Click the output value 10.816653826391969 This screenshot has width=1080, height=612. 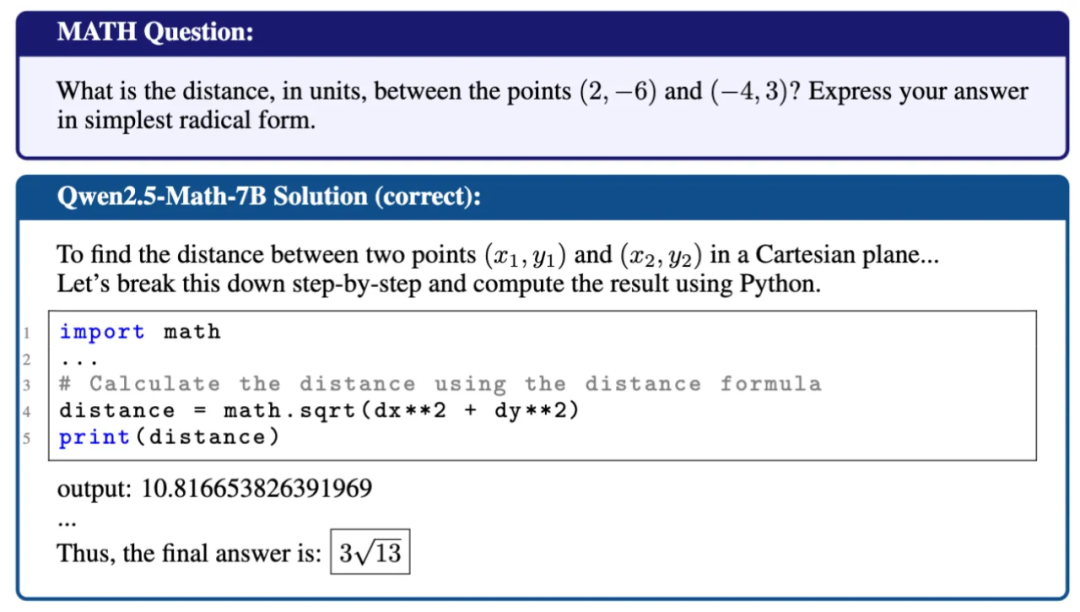[257, 489]
